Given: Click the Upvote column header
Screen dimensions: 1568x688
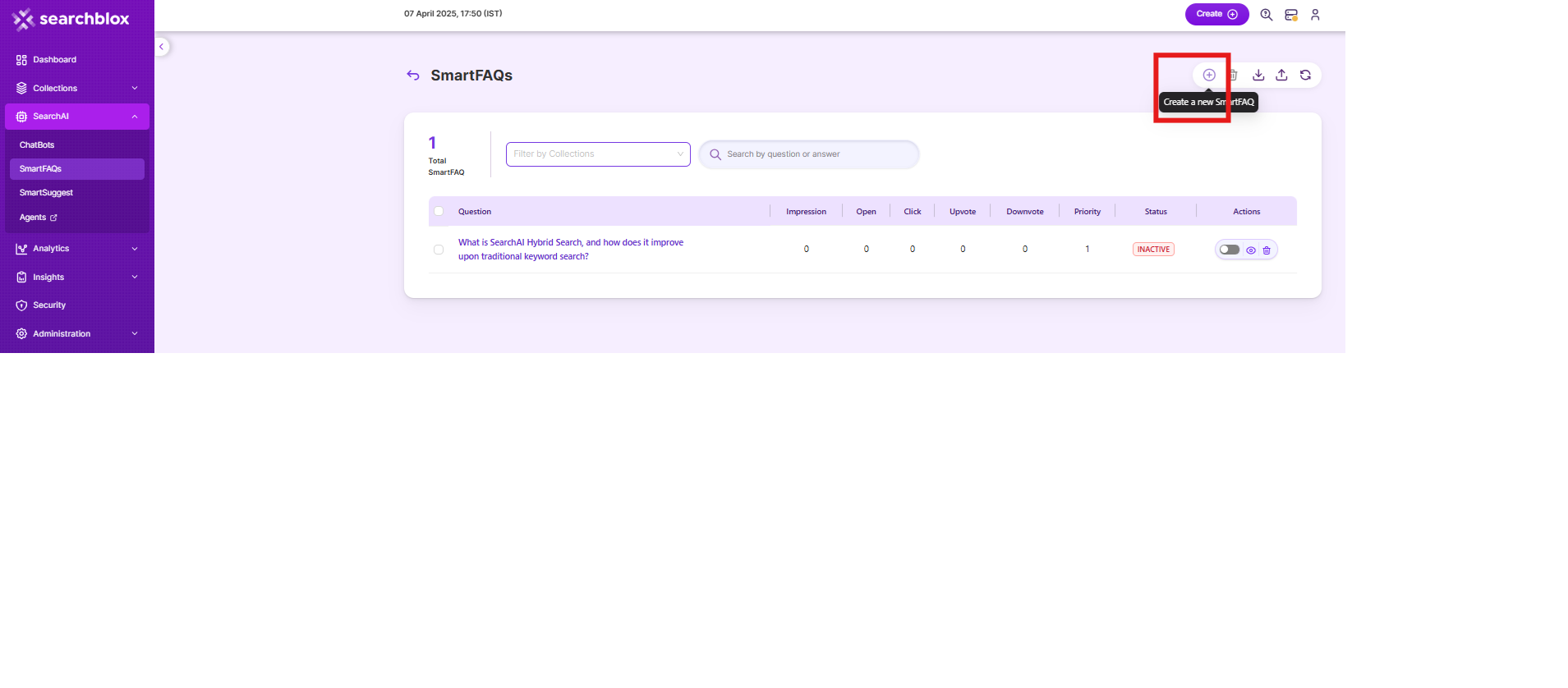Looking at the screenshot, I should [x=963, y=212].
